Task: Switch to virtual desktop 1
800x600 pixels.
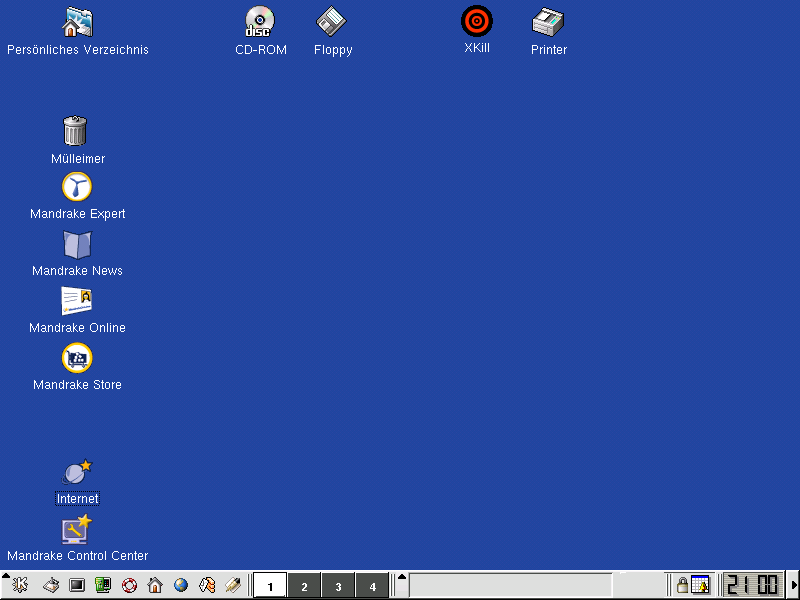Action: [x=270, y=586]
